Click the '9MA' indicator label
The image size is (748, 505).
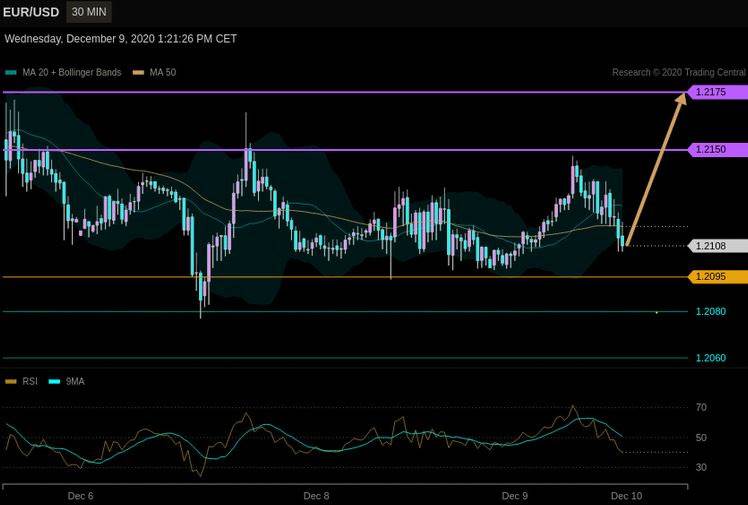coord(75,381)
